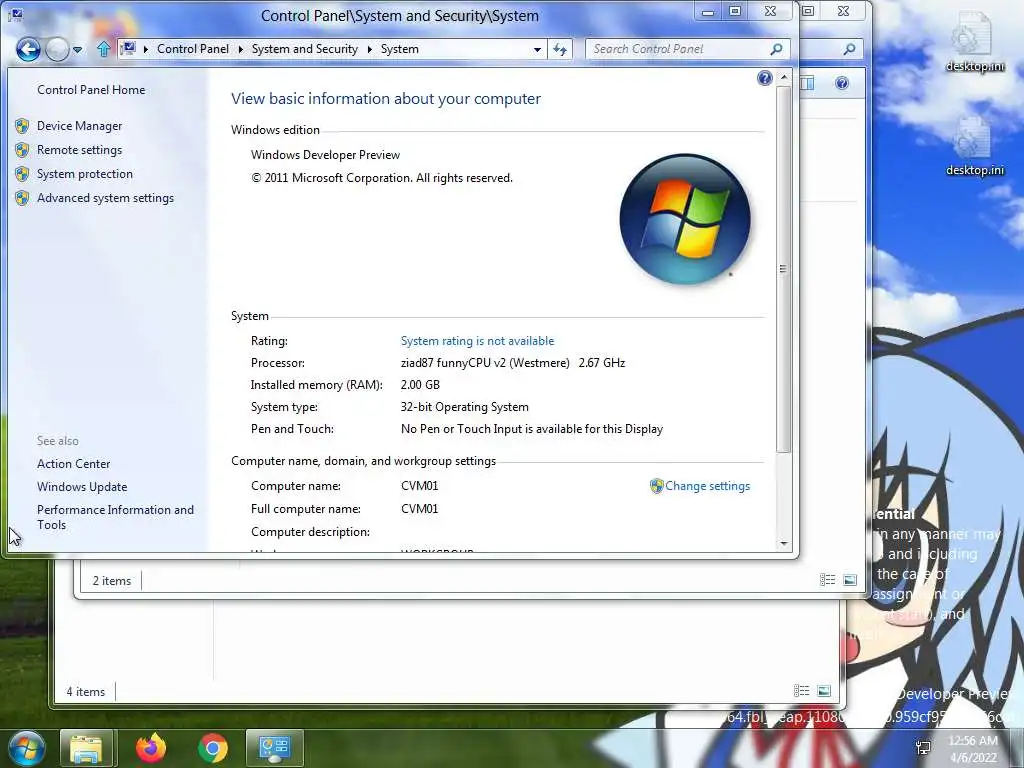Click the magnifier in Search Control Panel
Image resolution: width=1024 pixels, height=768 pixels.
tap(776, 49)
